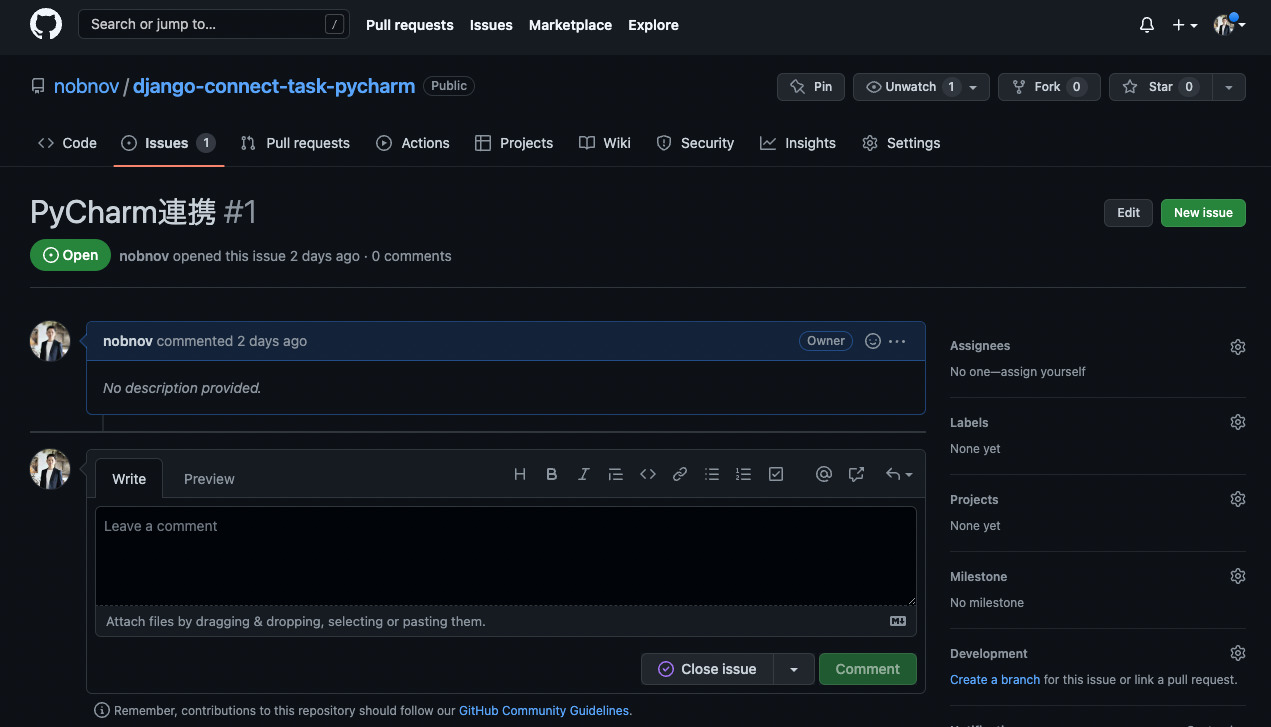Insert a task list checkbox item

tap(776, 473)
